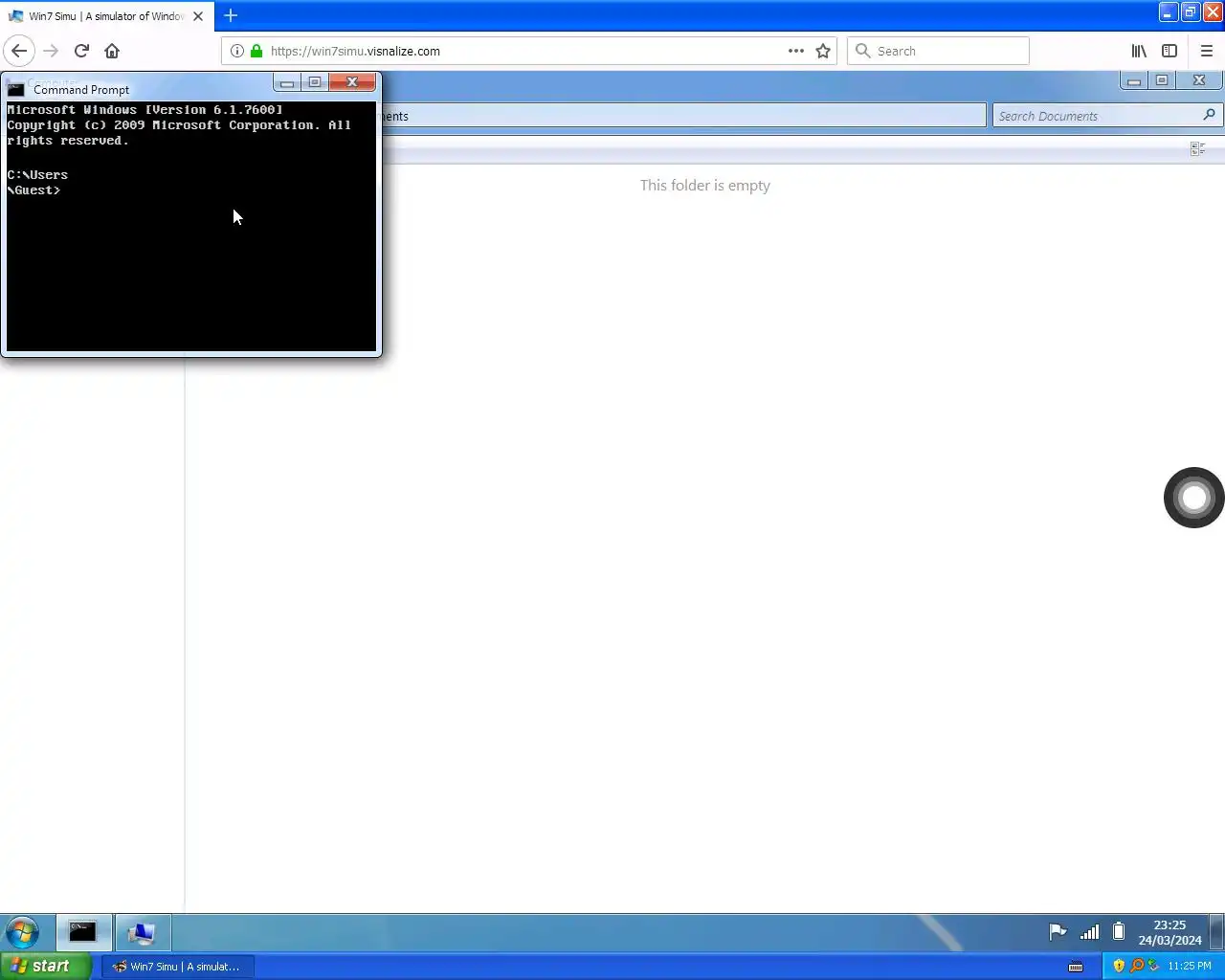Open page actions three-dot menu
This screenshot has width=1225, height=980.
(796, 51)
